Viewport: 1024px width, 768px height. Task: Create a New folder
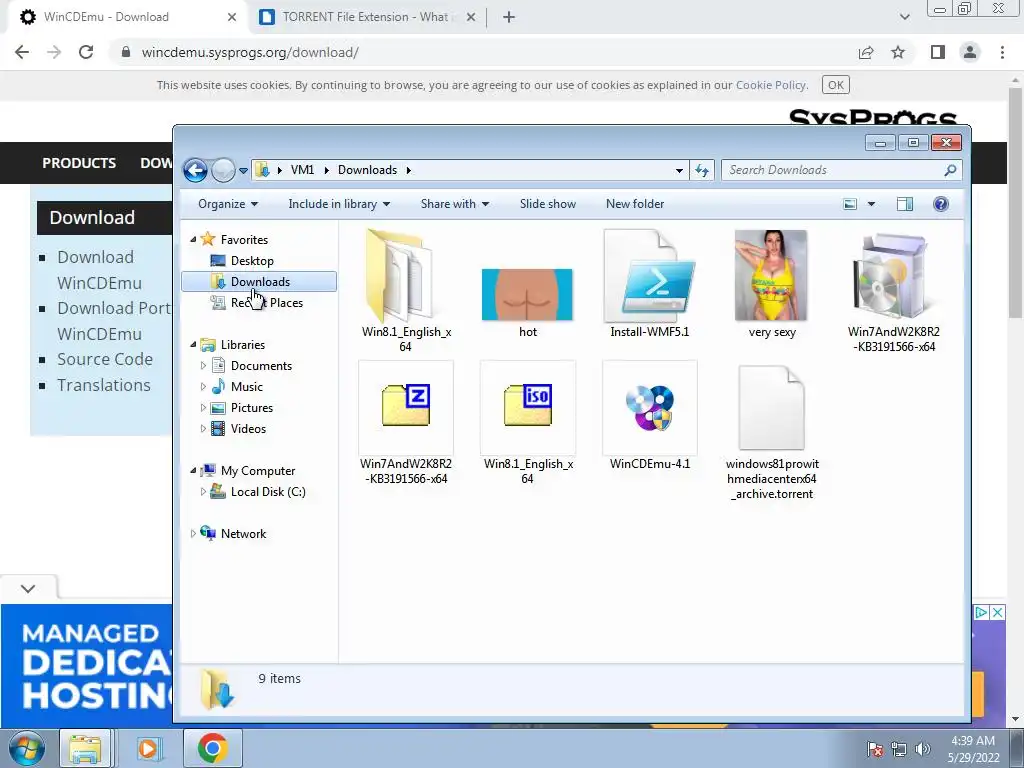[635, 204]
